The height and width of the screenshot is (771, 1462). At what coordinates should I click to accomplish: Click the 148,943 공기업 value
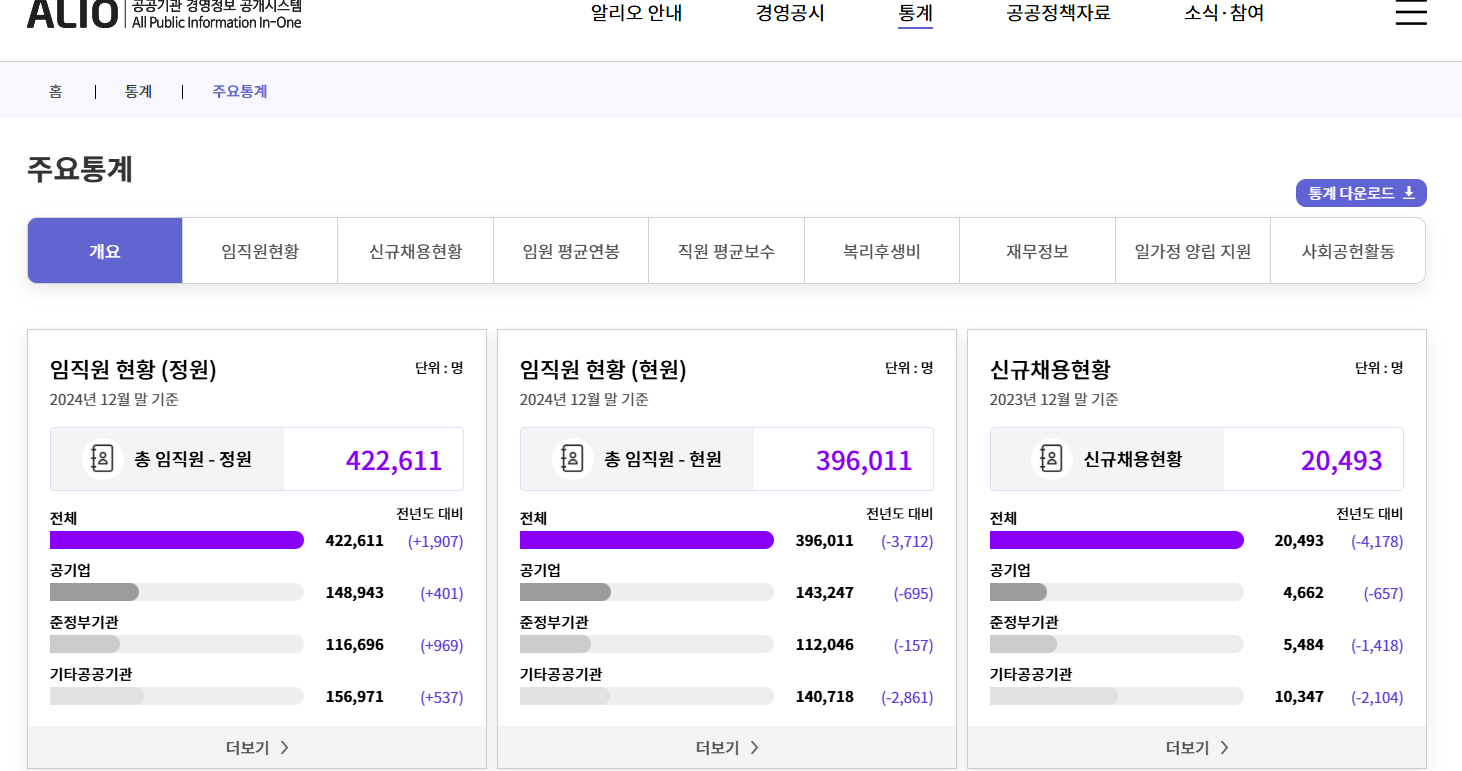click(x=354, y=593)
